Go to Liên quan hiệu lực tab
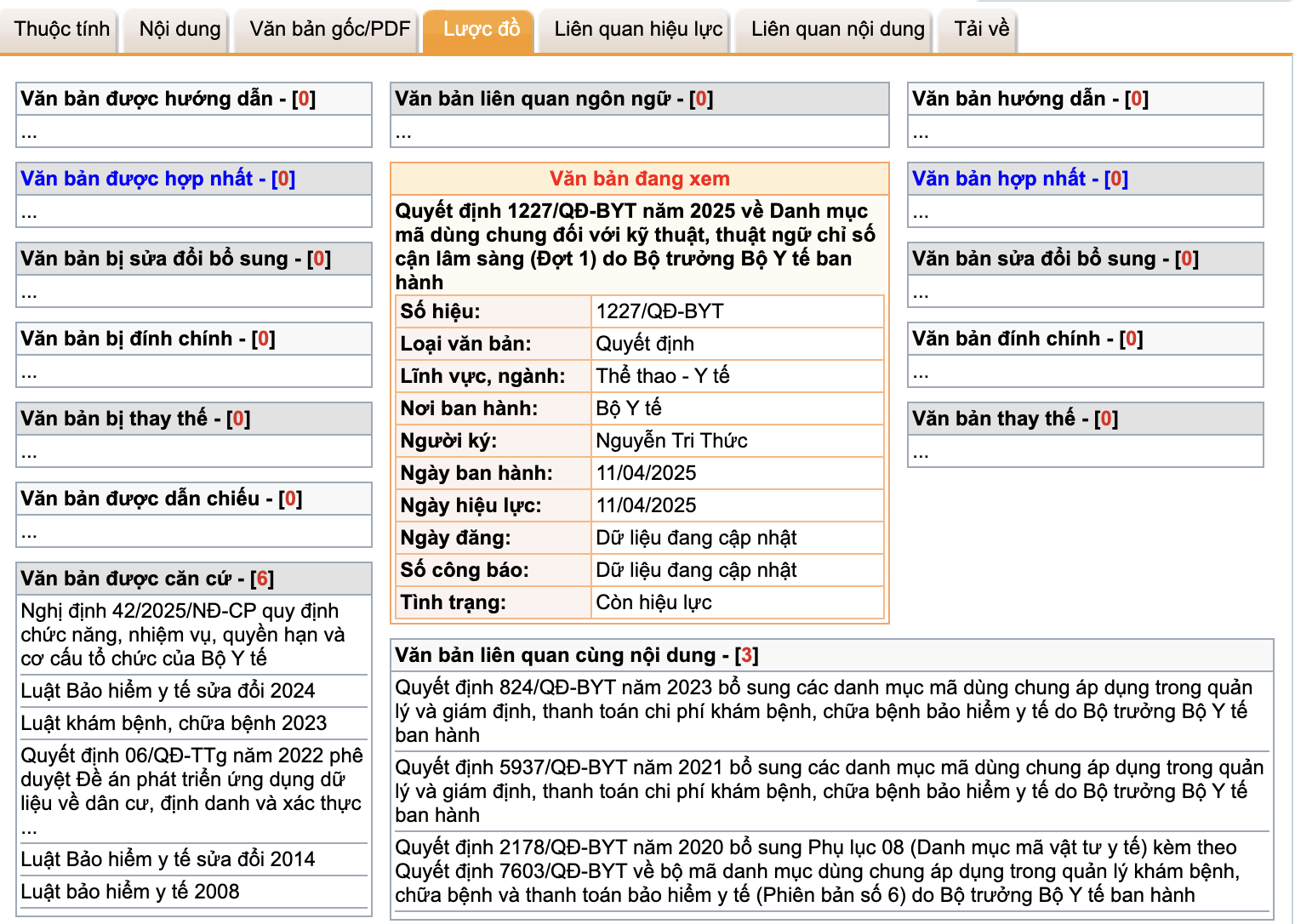This screenshot has width=1295, height=924. point(638,30)
